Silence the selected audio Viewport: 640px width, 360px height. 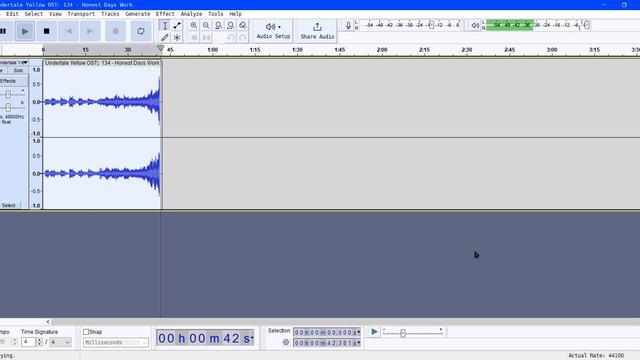point(206,38)
